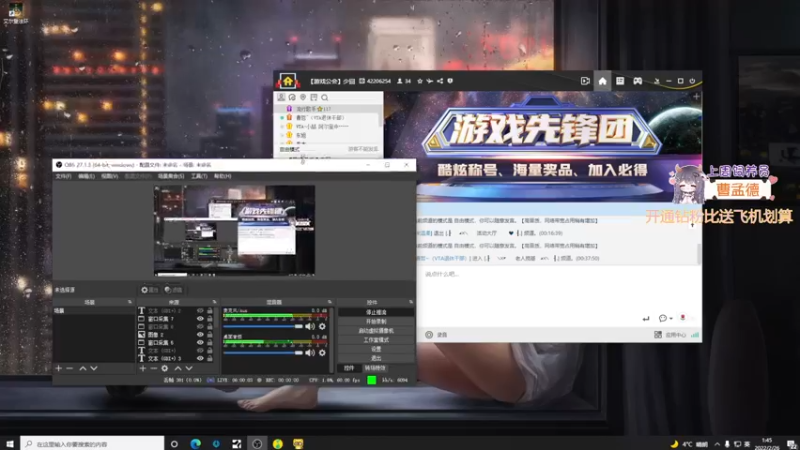
Task: Toggle visibility of 窗口采集 7 source
Action: (x=200, y=318)
